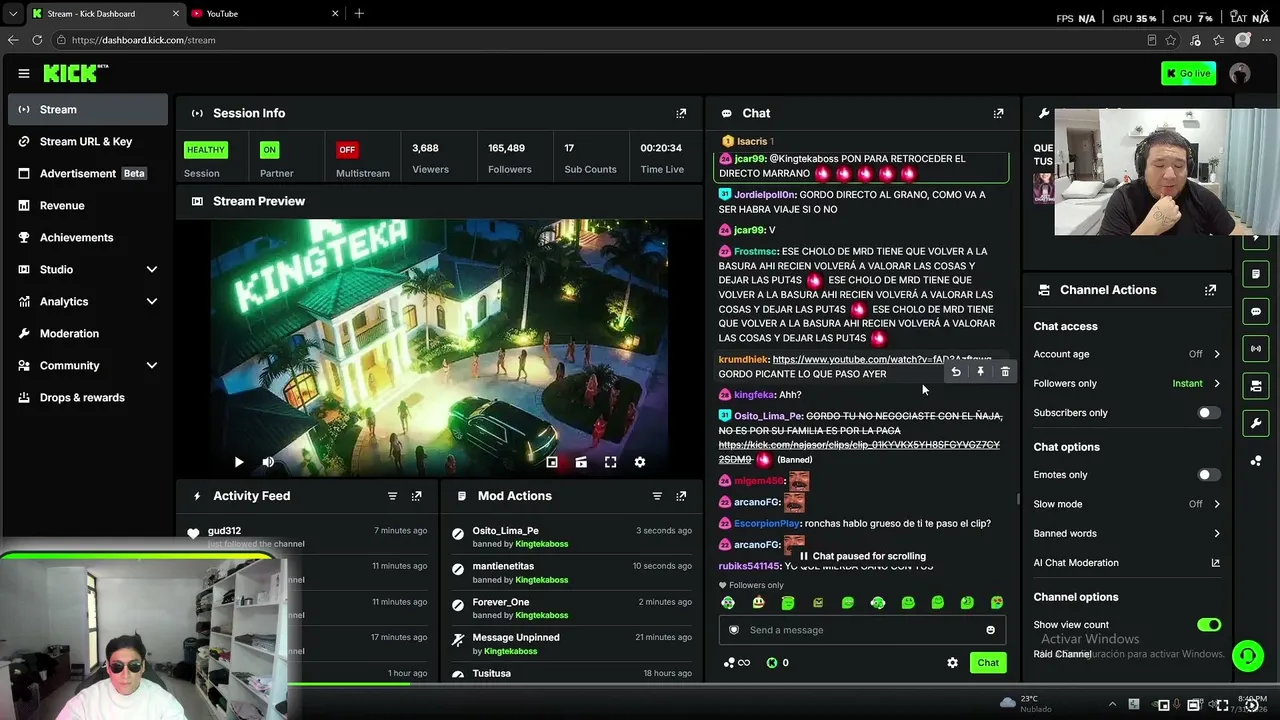Expand the Community sidebar section
This screenshot has width=1280, height=720.
click(152, 366)
